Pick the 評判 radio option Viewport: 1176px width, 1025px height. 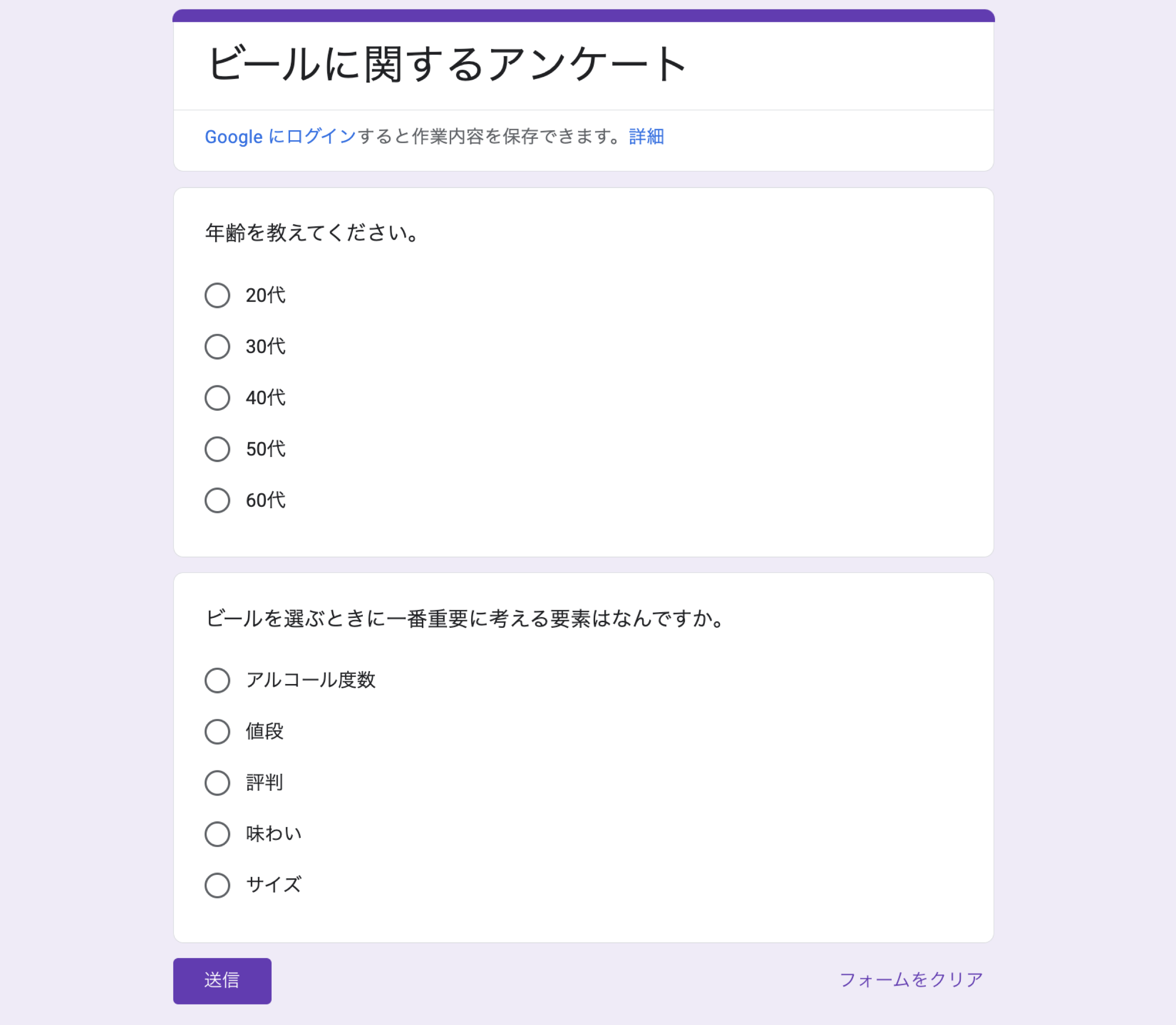(x=218, y=782)
